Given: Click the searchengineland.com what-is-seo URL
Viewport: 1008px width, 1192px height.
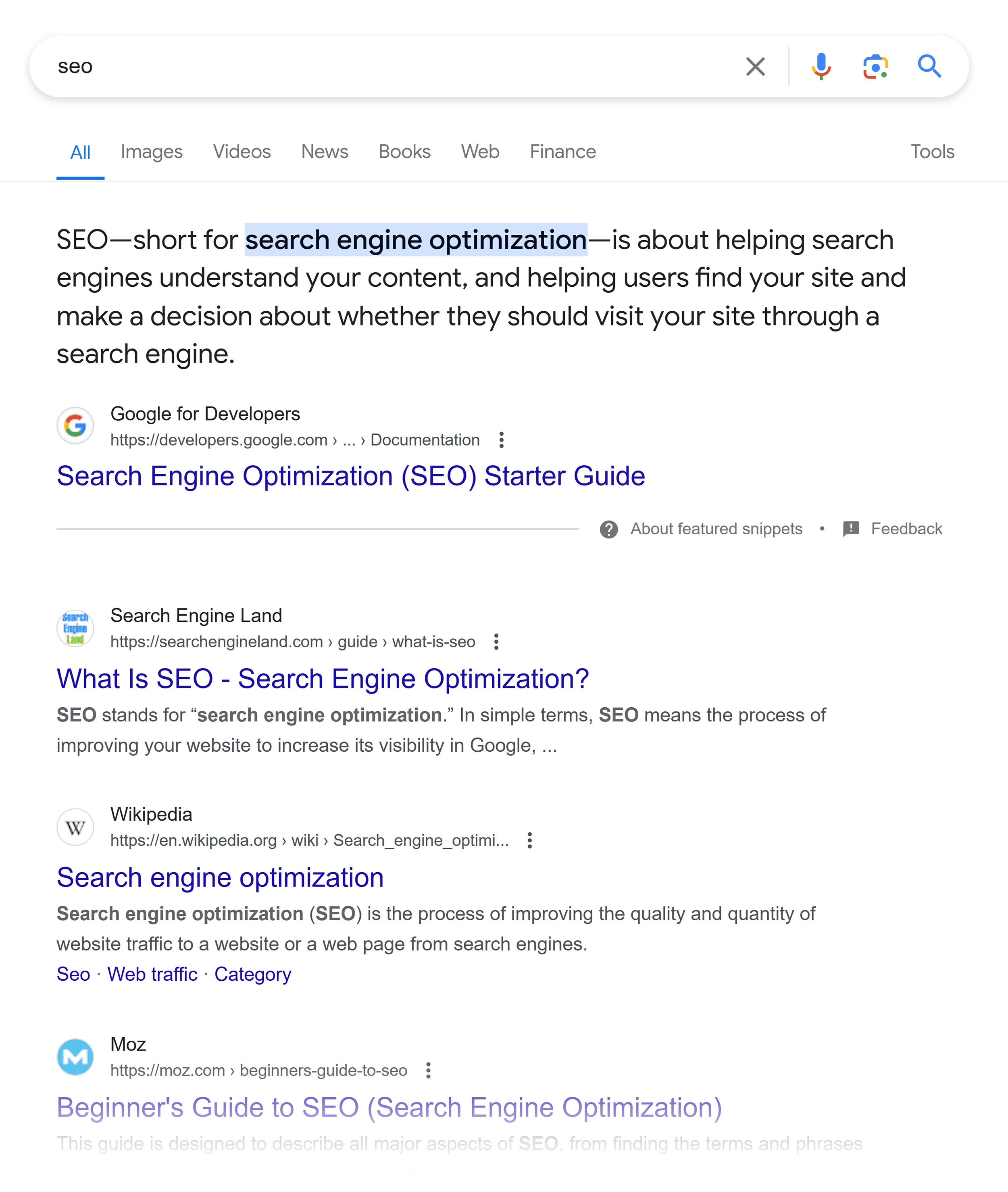Looking at the screenshot, I should [293, 642].
